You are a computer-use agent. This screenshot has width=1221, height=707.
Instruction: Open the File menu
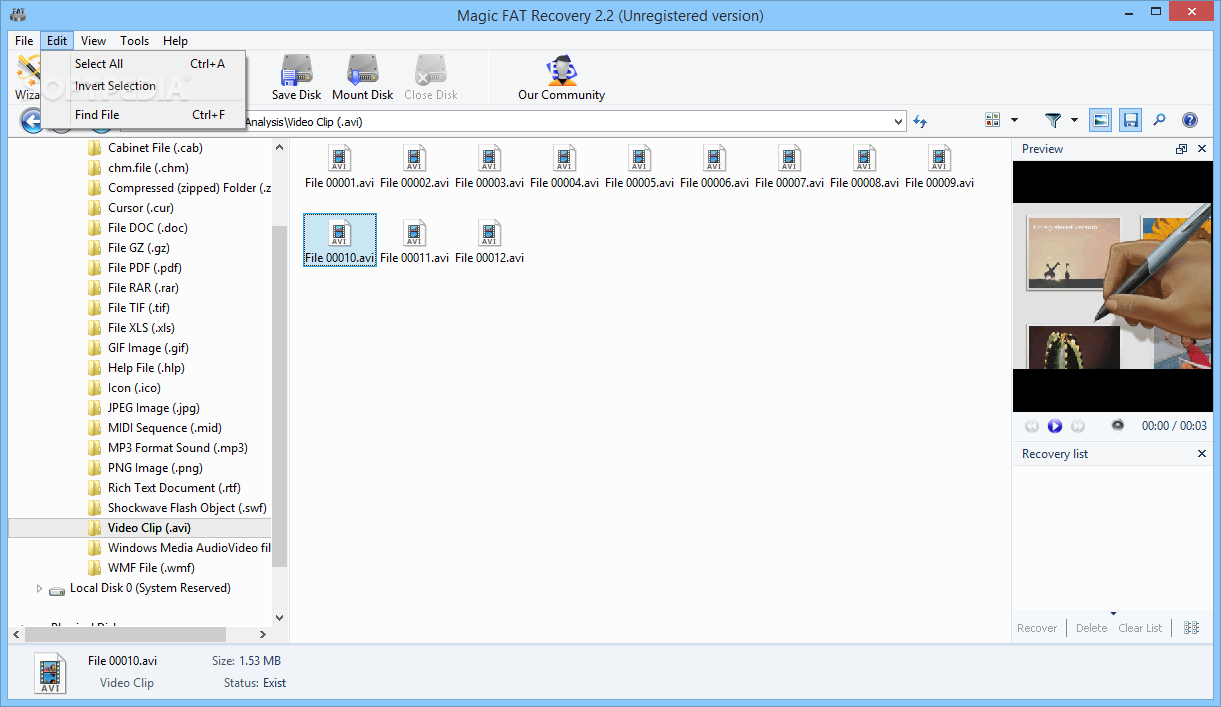click(24, 41)
